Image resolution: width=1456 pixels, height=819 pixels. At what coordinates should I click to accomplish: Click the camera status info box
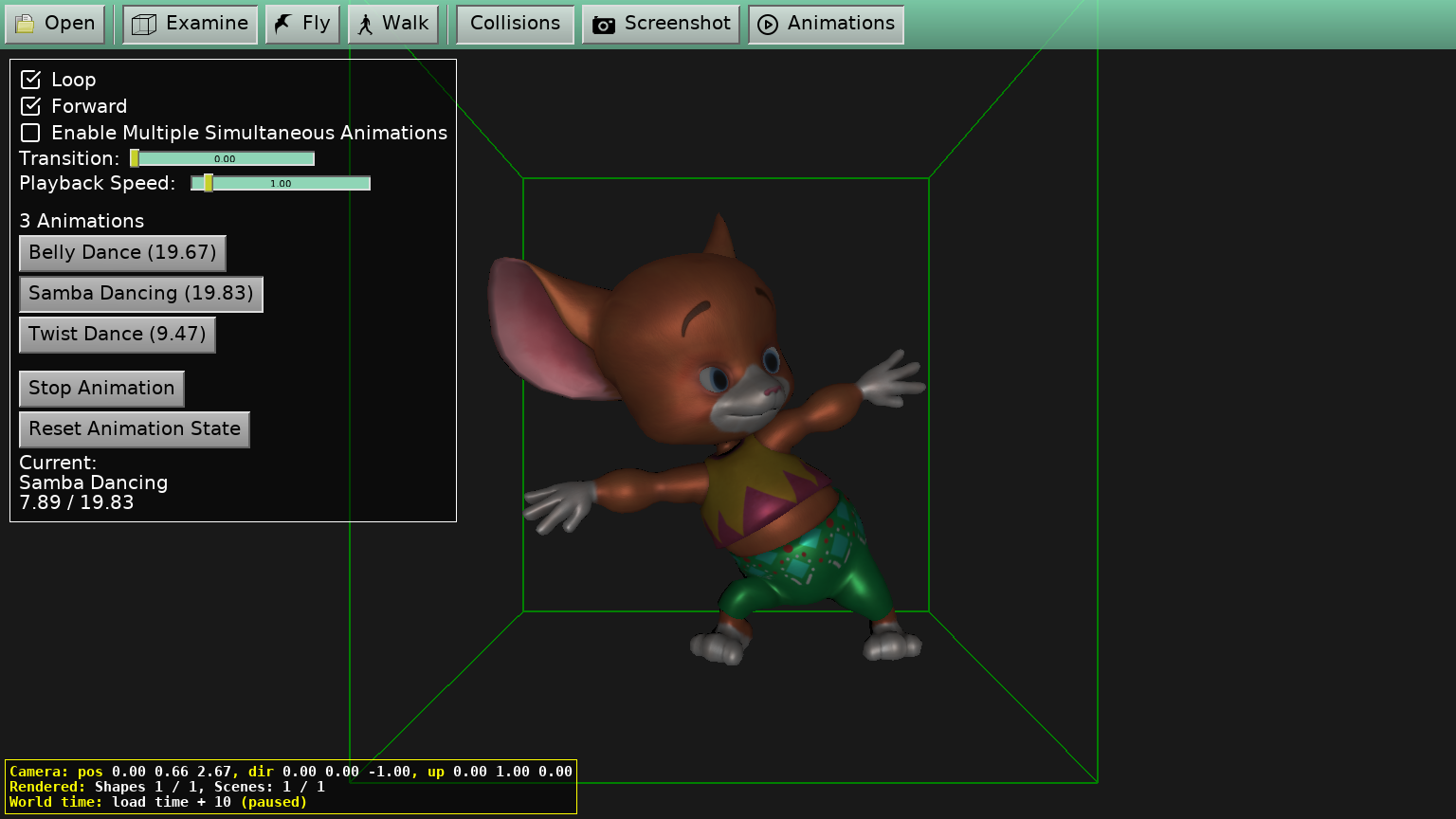coord(290,786)
